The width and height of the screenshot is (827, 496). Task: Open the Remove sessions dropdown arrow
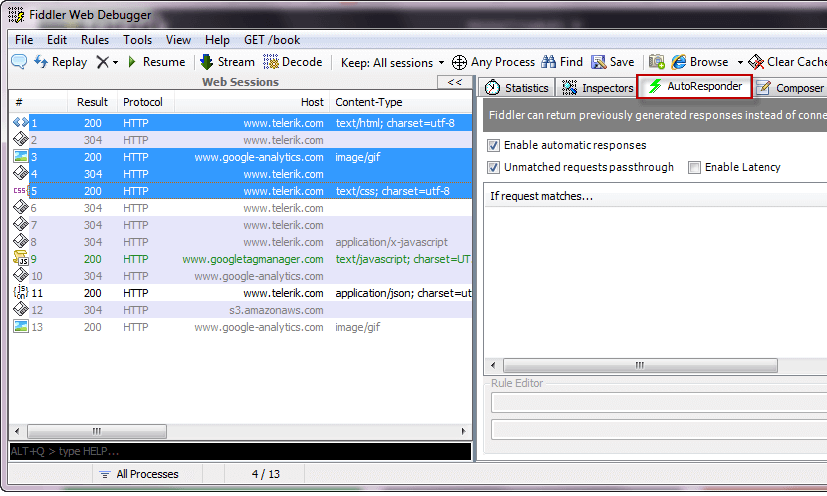click(x=116, y=62)
